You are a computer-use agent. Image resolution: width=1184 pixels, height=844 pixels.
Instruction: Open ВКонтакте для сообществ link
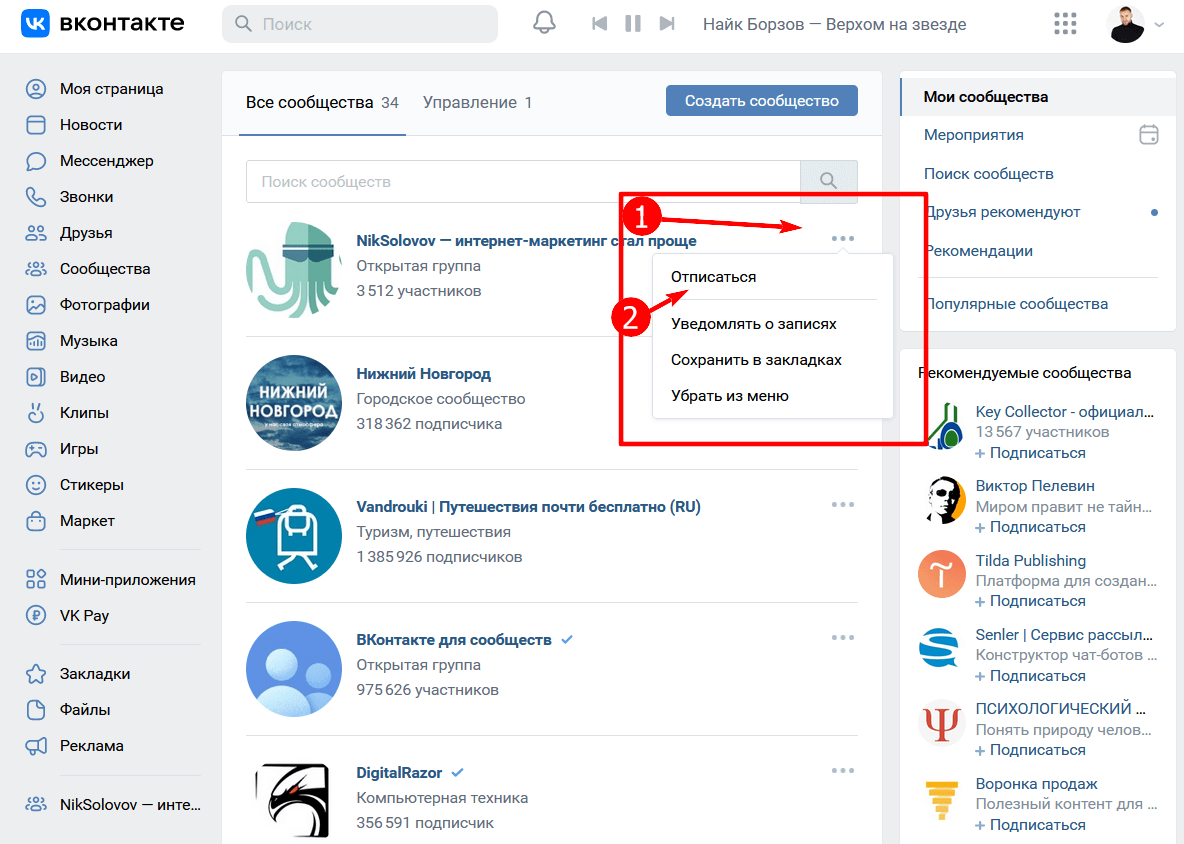pos(454,639)
